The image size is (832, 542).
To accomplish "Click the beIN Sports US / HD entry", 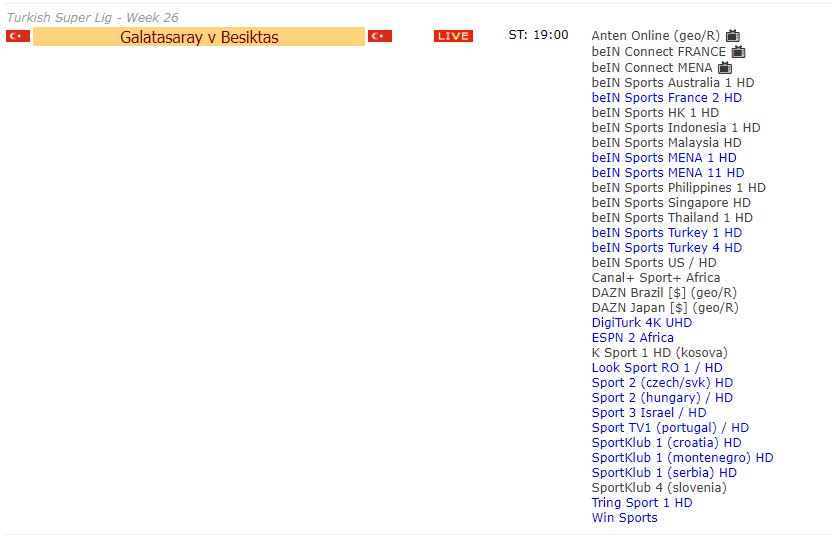I will point(654,263).
